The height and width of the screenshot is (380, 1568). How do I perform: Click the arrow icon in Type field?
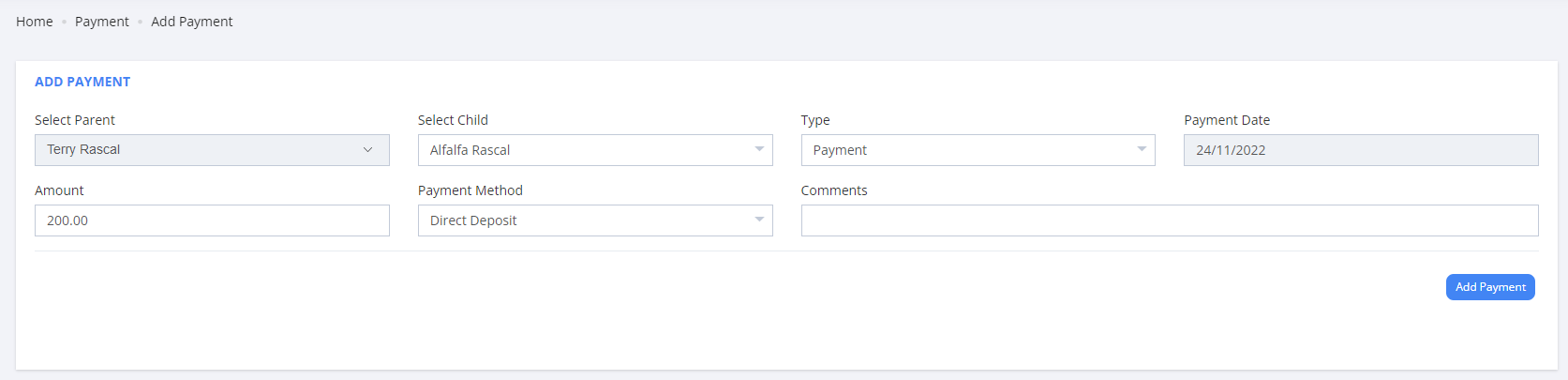click(1142, 149)
